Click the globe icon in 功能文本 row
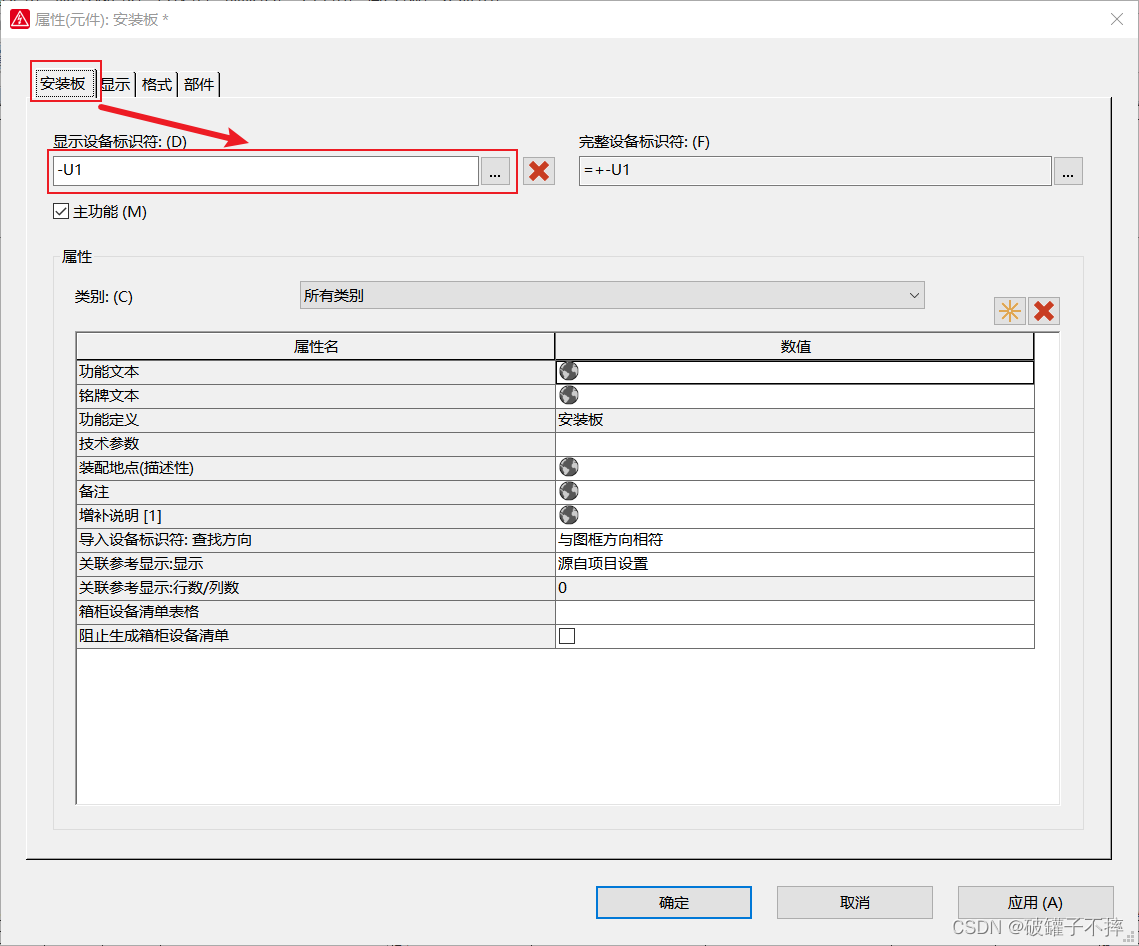This screenshot has width=1139, height=946. [x=569, y=372]
